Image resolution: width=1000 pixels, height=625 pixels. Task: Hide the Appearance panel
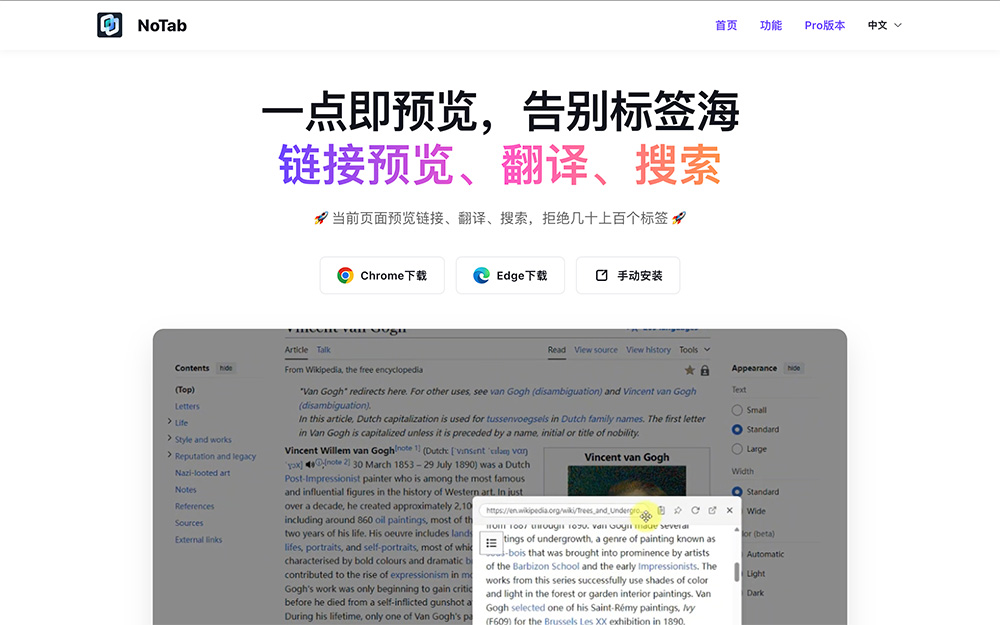click(x=793, y=368)
